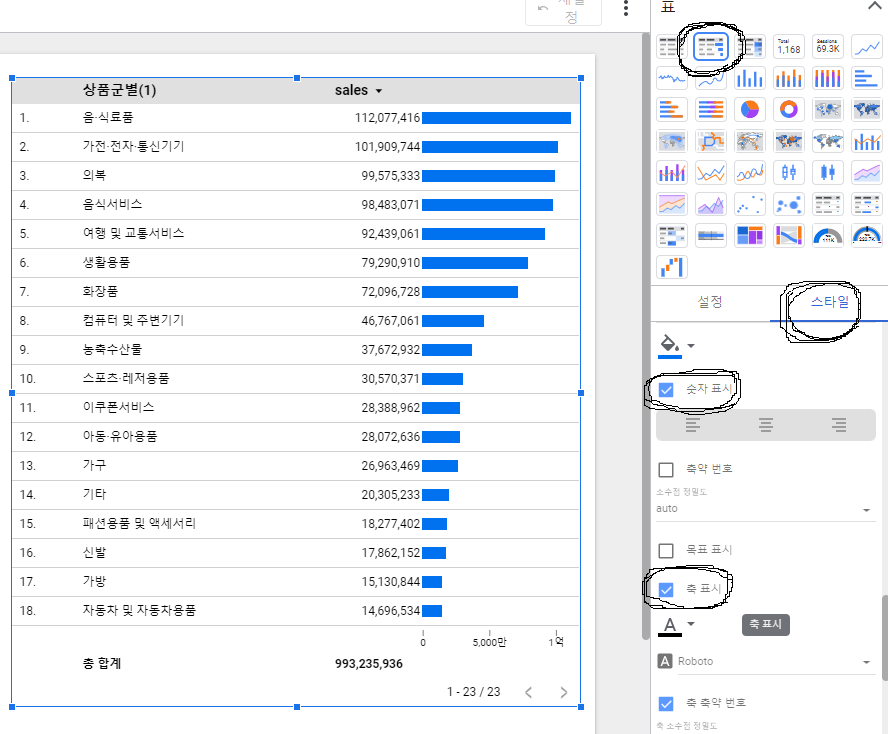Image resolution: width=888 pixels, height=734 pixels.
Task: Click the canvas vertical scrollbar
Action: [x=646, y=336]
